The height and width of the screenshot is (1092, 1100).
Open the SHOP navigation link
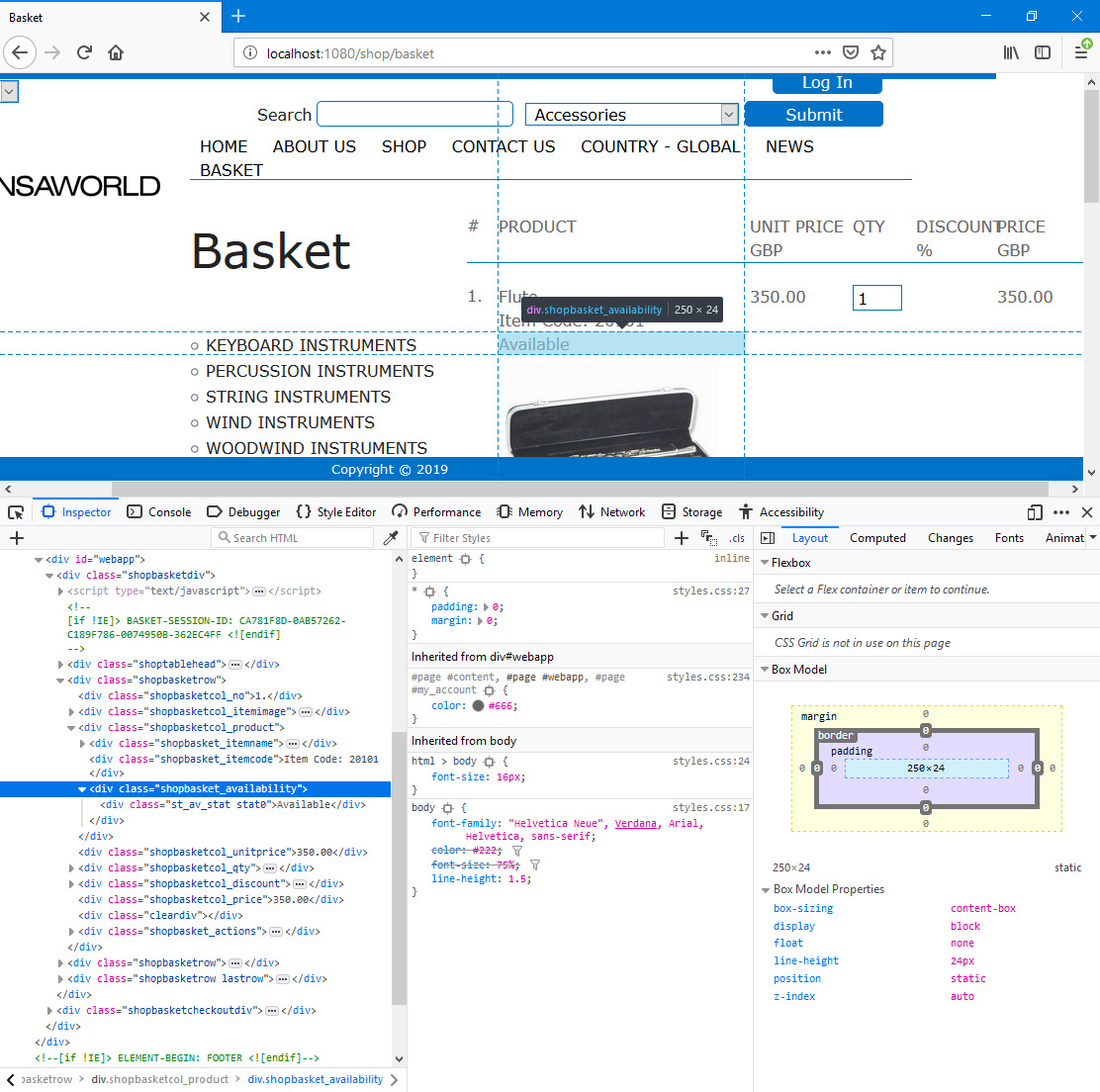[404, 146]
